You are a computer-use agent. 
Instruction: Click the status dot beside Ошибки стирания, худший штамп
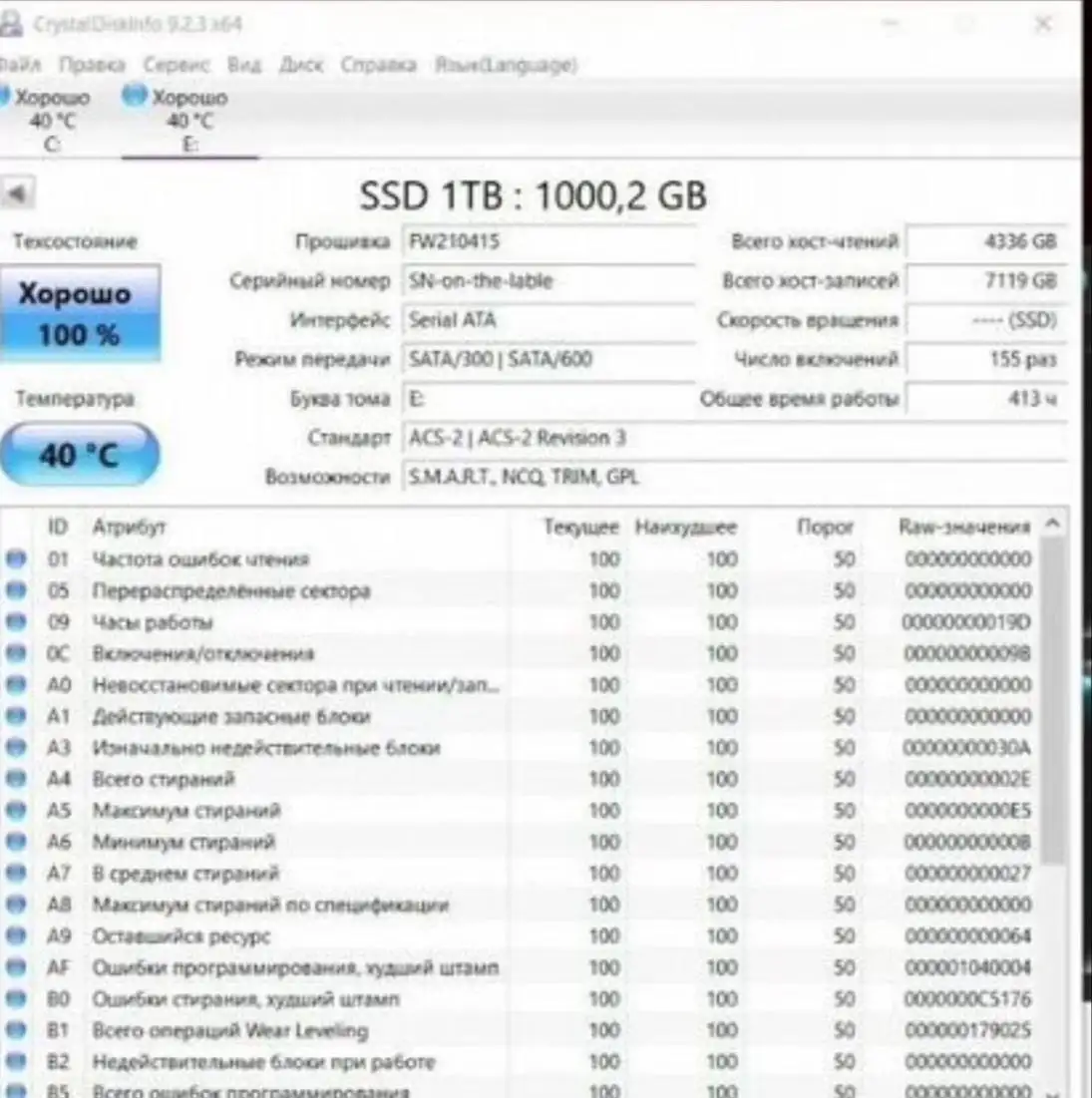(14, 998)
